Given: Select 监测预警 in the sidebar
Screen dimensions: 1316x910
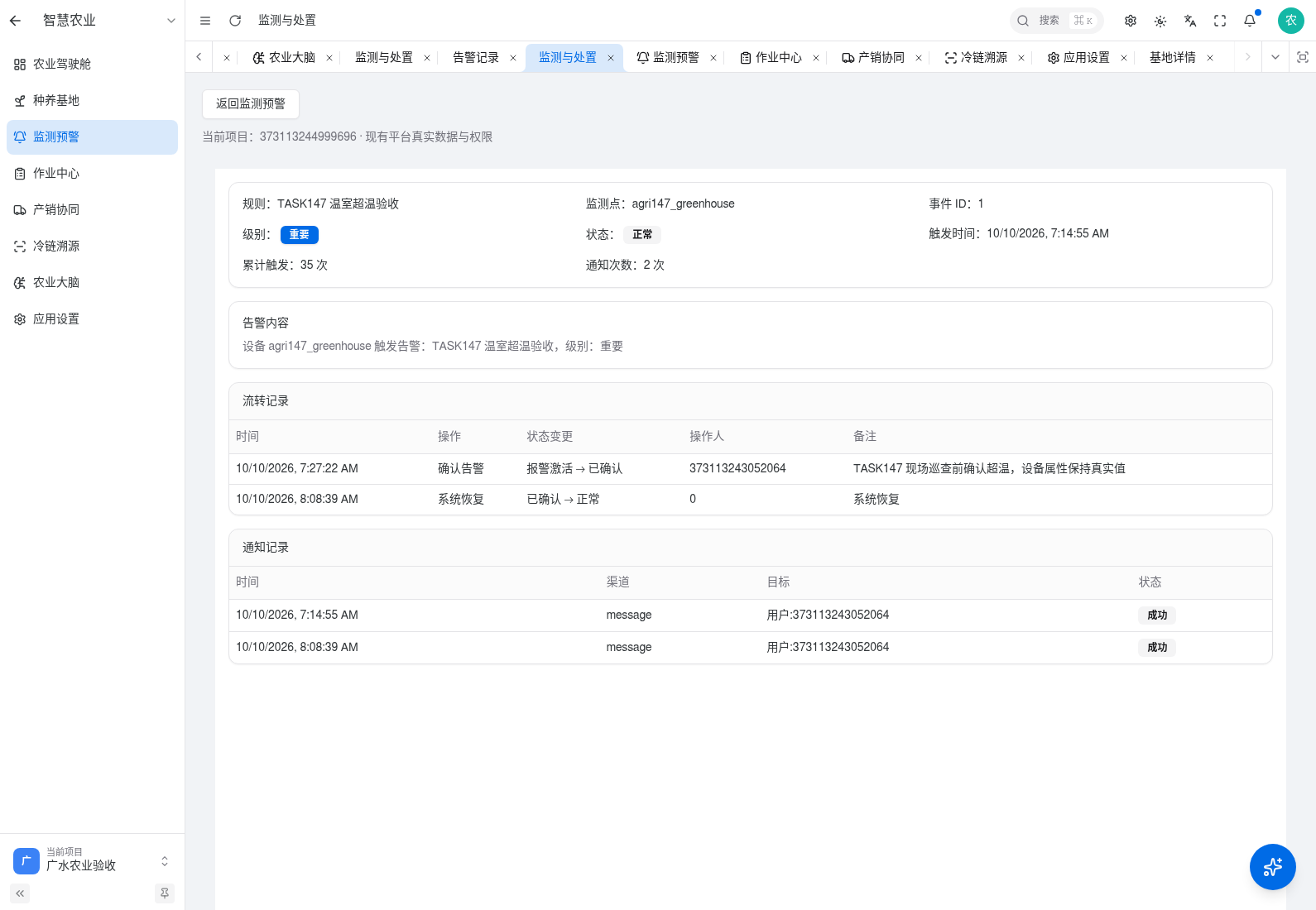Looking at the screenshot, I should coord(92,137).
